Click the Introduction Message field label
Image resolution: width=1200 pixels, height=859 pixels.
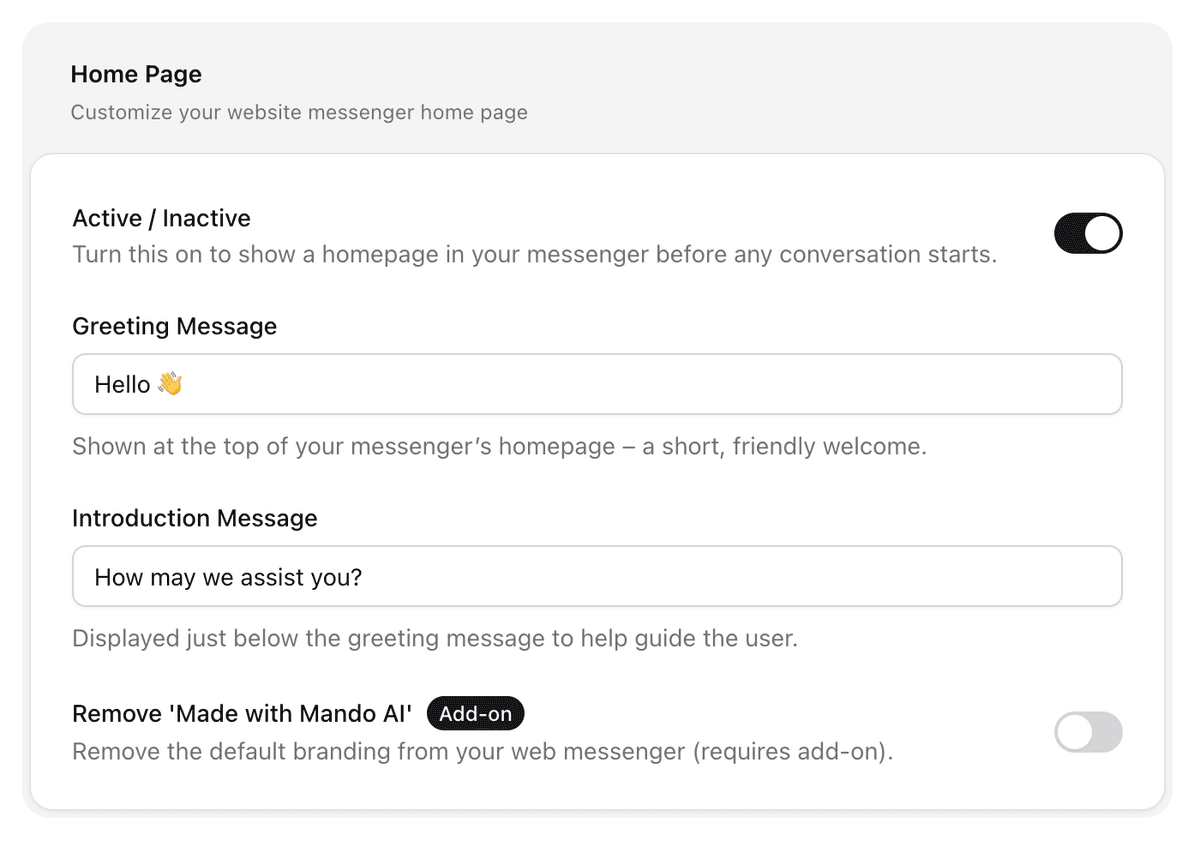coord(195,518)
